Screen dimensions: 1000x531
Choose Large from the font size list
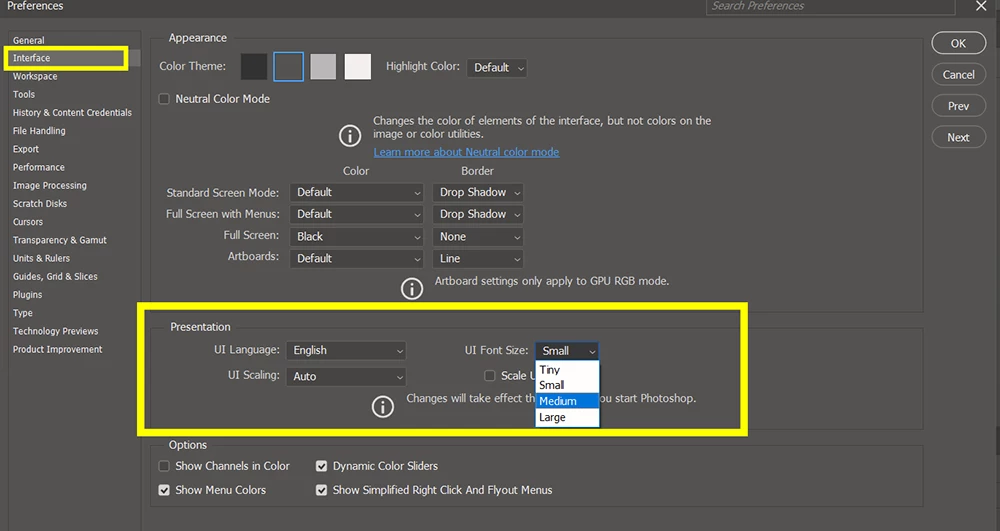click(x=567, y=418)
